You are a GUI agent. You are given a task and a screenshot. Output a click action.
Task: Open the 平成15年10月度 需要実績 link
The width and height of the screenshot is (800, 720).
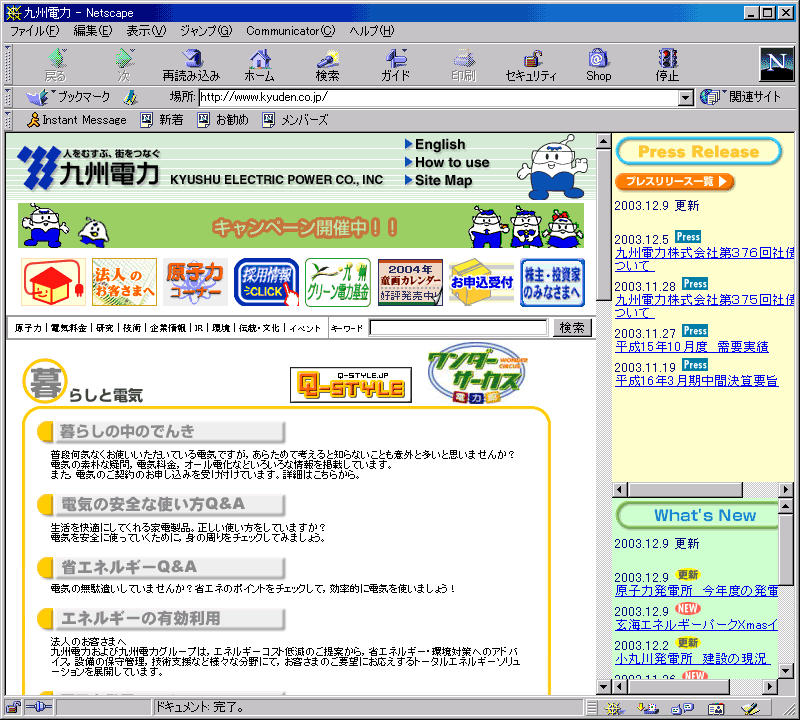[692, 347]
